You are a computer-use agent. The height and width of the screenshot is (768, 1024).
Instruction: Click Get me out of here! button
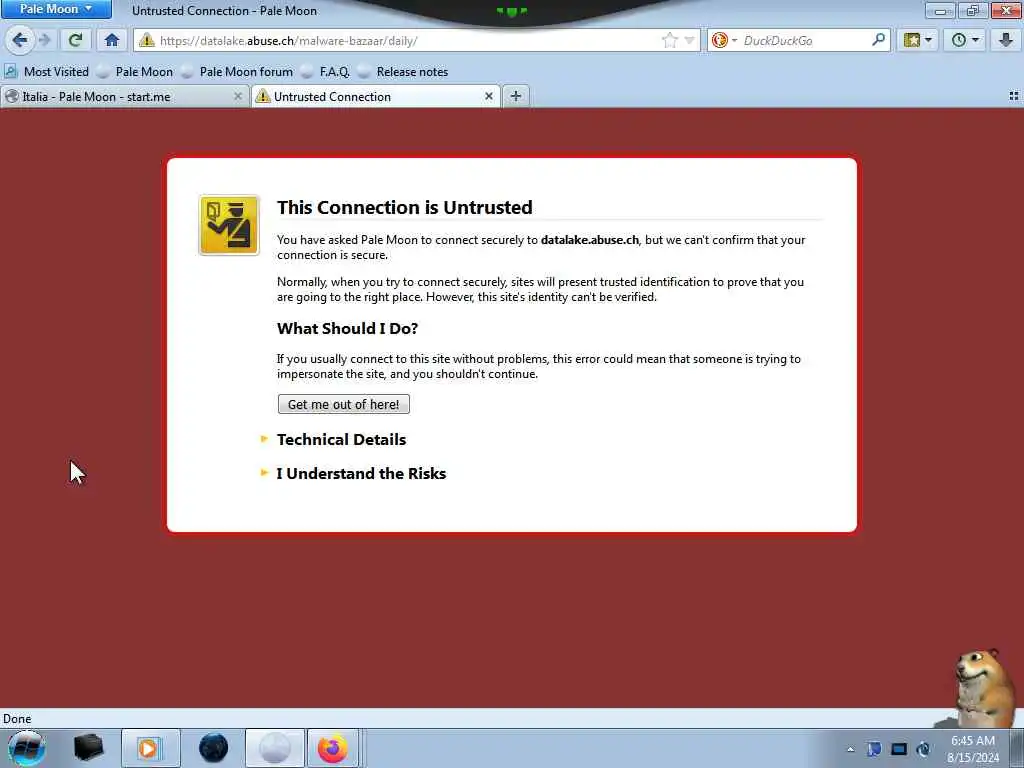pyautogui.click(x=344, y=404)
